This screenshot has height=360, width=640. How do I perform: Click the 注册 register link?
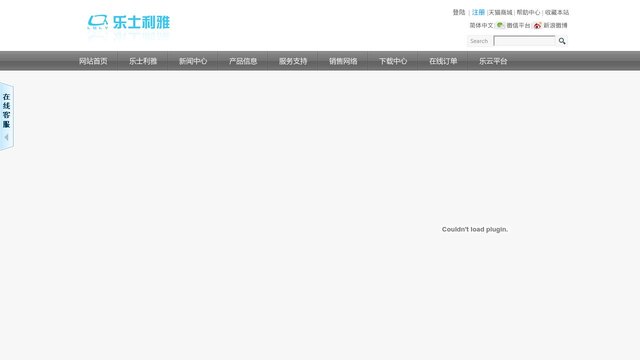(x=478, y=12)
